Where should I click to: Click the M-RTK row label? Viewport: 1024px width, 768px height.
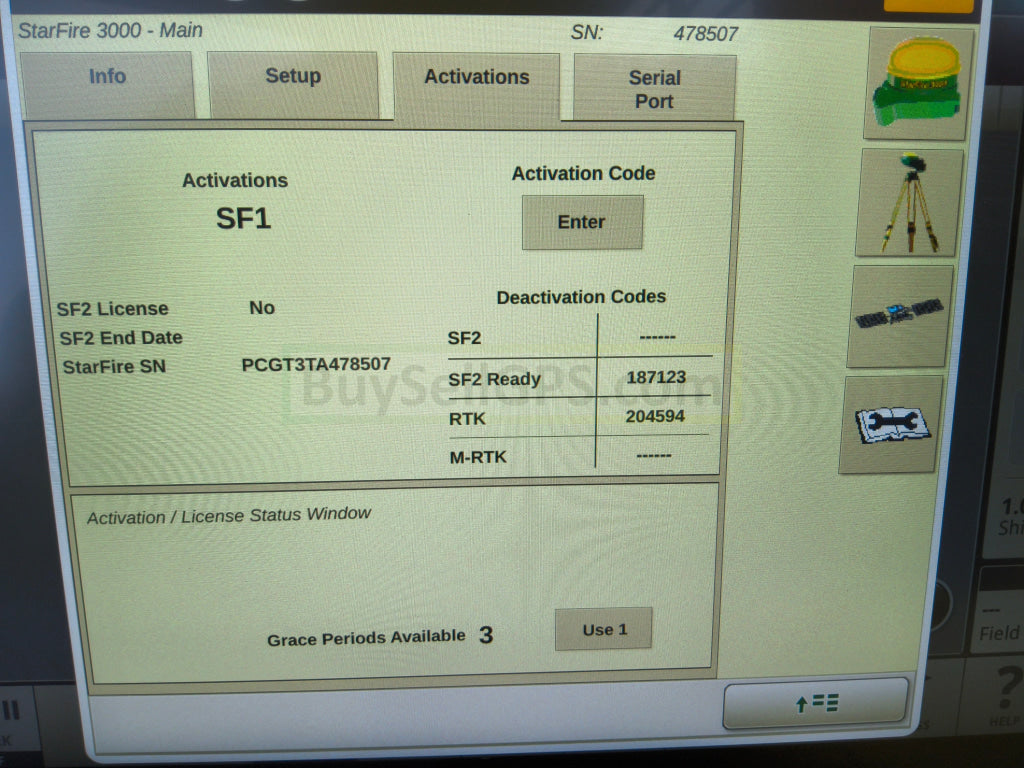point(478,457)
